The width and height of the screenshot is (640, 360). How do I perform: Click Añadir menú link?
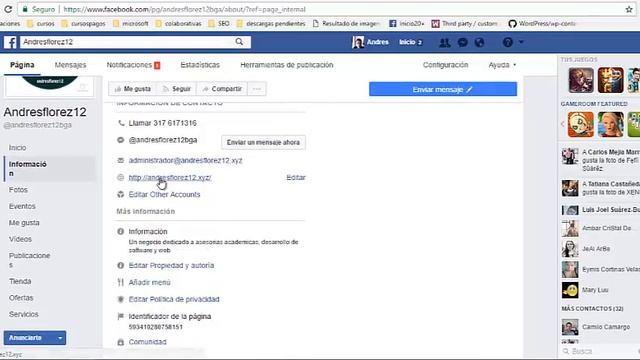coord(149,282)
